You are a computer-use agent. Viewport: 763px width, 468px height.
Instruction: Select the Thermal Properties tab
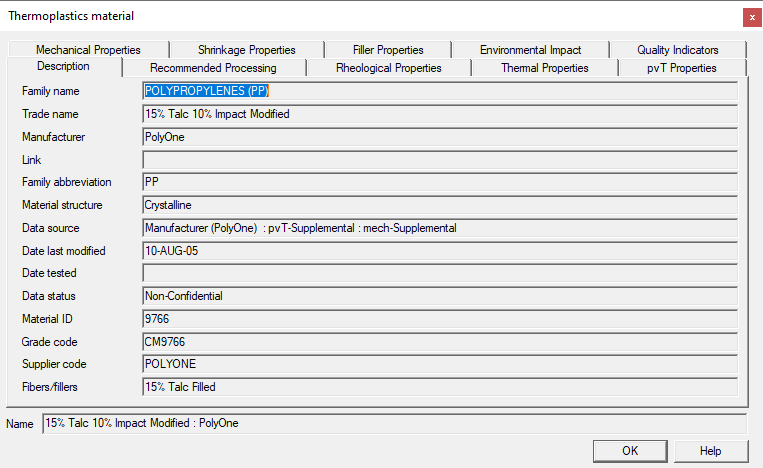(x=544, y=68)
